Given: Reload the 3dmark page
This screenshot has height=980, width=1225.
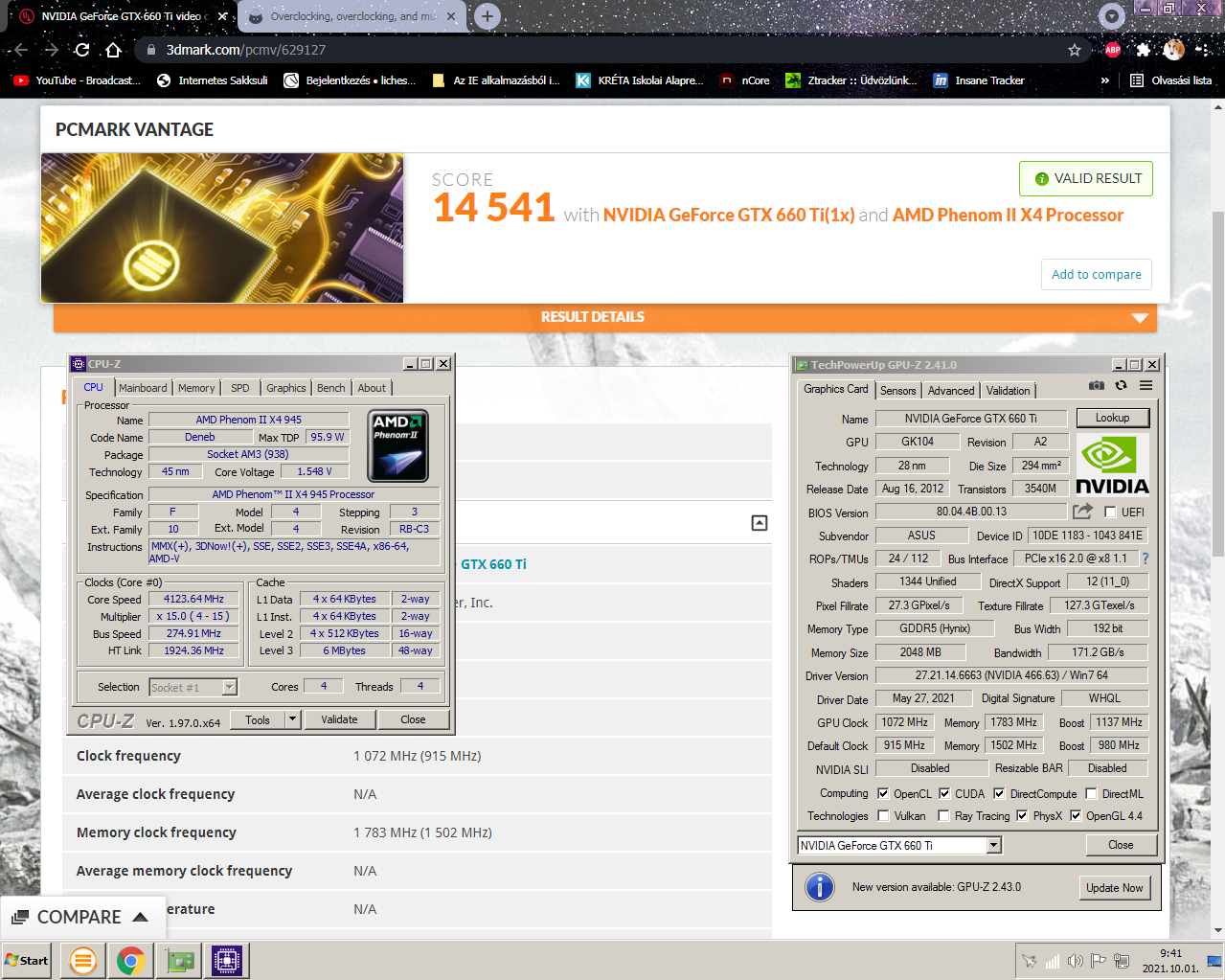Looking at the screenshot, I should (x=82, y=50).
